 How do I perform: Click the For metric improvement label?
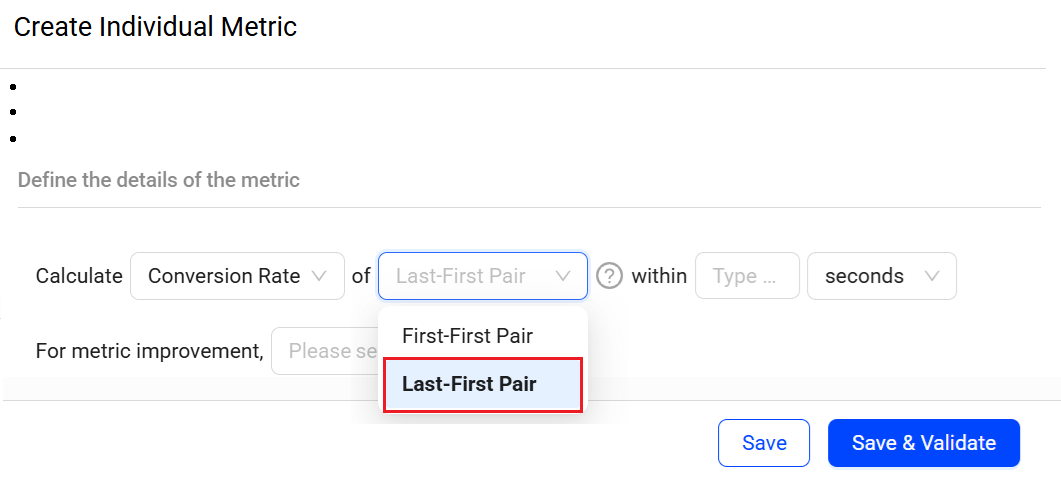tap(149, 352)
